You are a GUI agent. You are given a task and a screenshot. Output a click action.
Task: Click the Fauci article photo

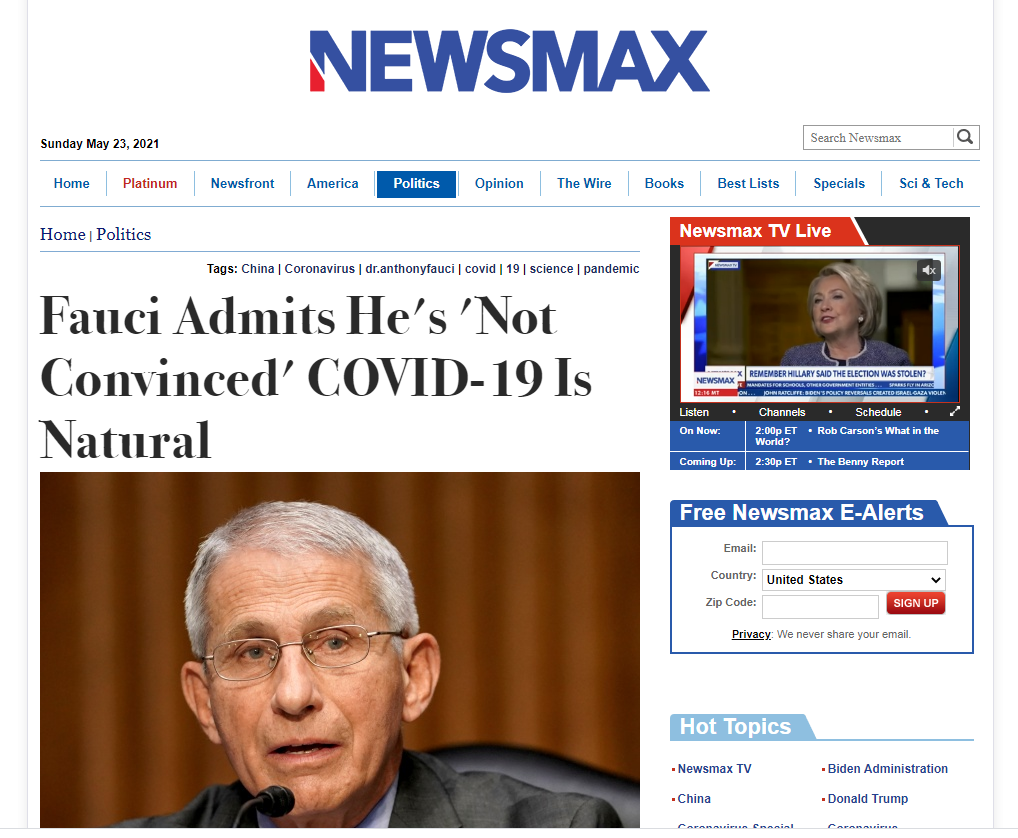(340, 650)
